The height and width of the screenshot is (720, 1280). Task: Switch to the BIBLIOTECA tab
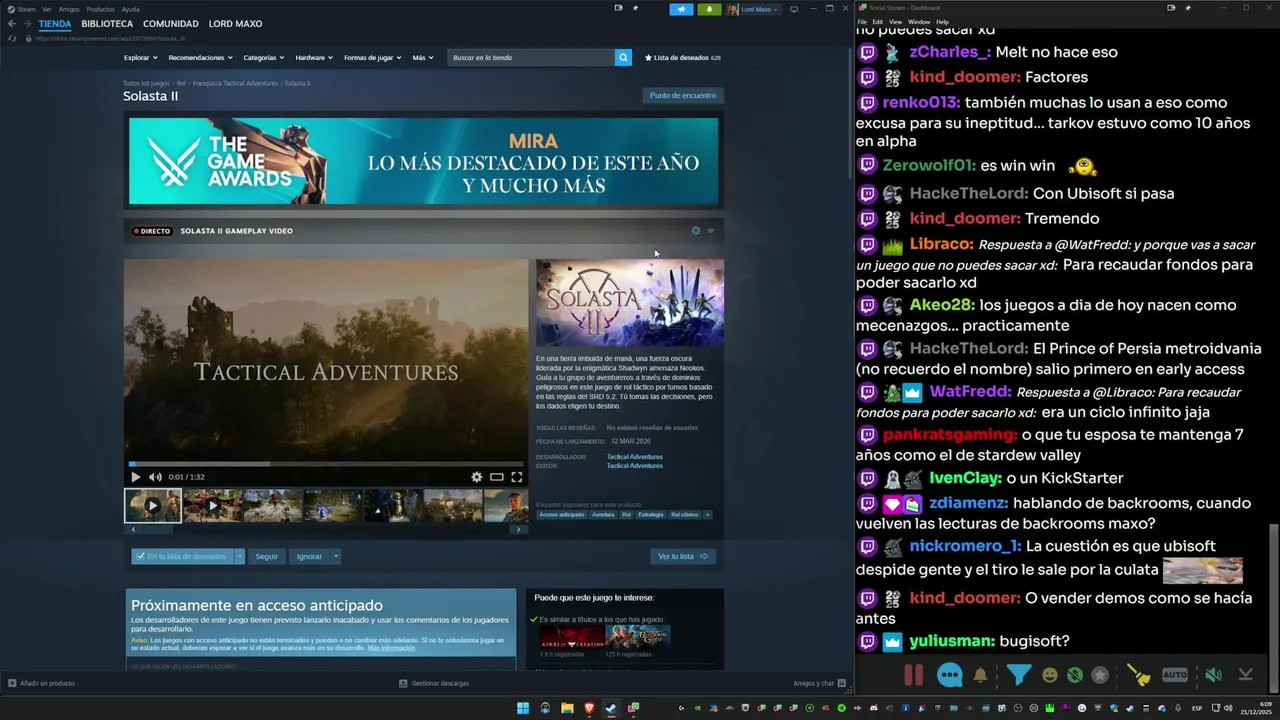tap(107, 23)
